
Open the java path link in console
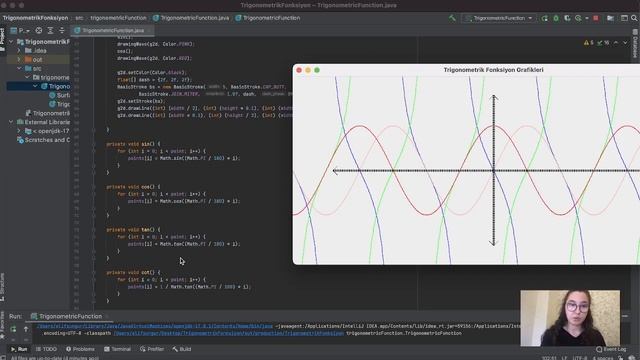[x=155, y=326]
